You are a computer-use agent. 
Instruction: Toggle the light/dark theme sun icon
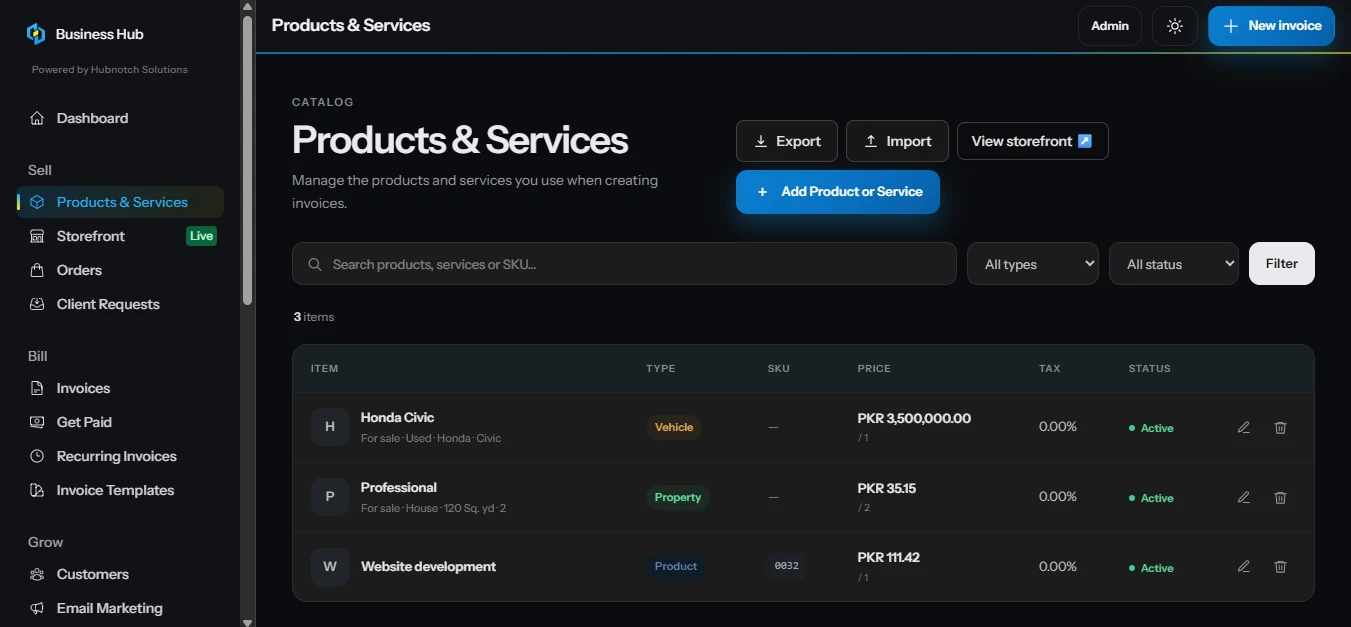point(1175,26)
